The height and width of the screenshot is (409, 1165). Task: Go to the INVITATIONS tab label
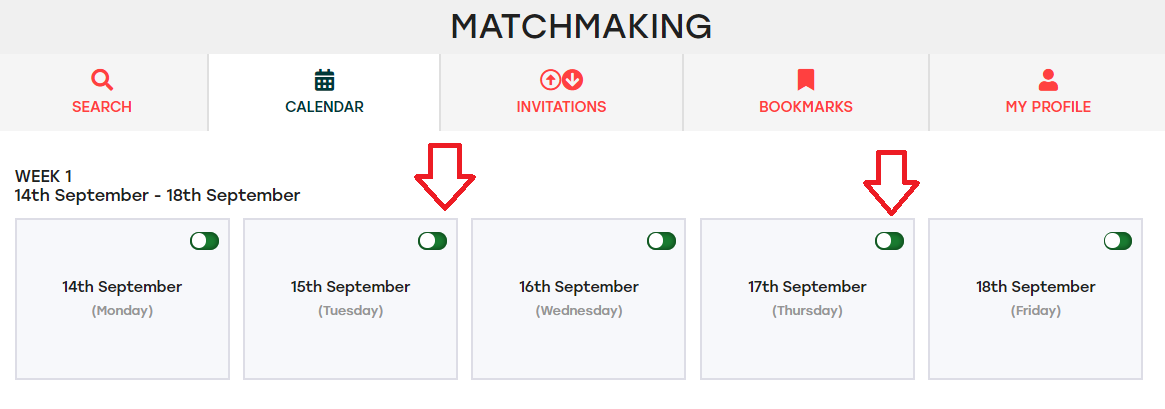click(x=562, y=107)
